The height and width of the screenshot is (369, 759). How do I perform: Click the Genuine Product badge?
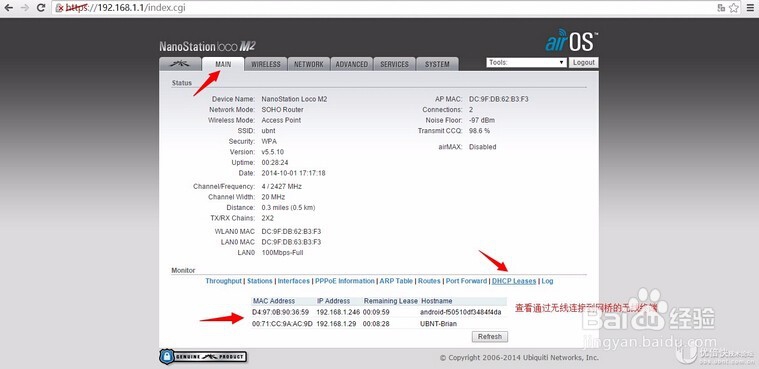click(203, 357)
